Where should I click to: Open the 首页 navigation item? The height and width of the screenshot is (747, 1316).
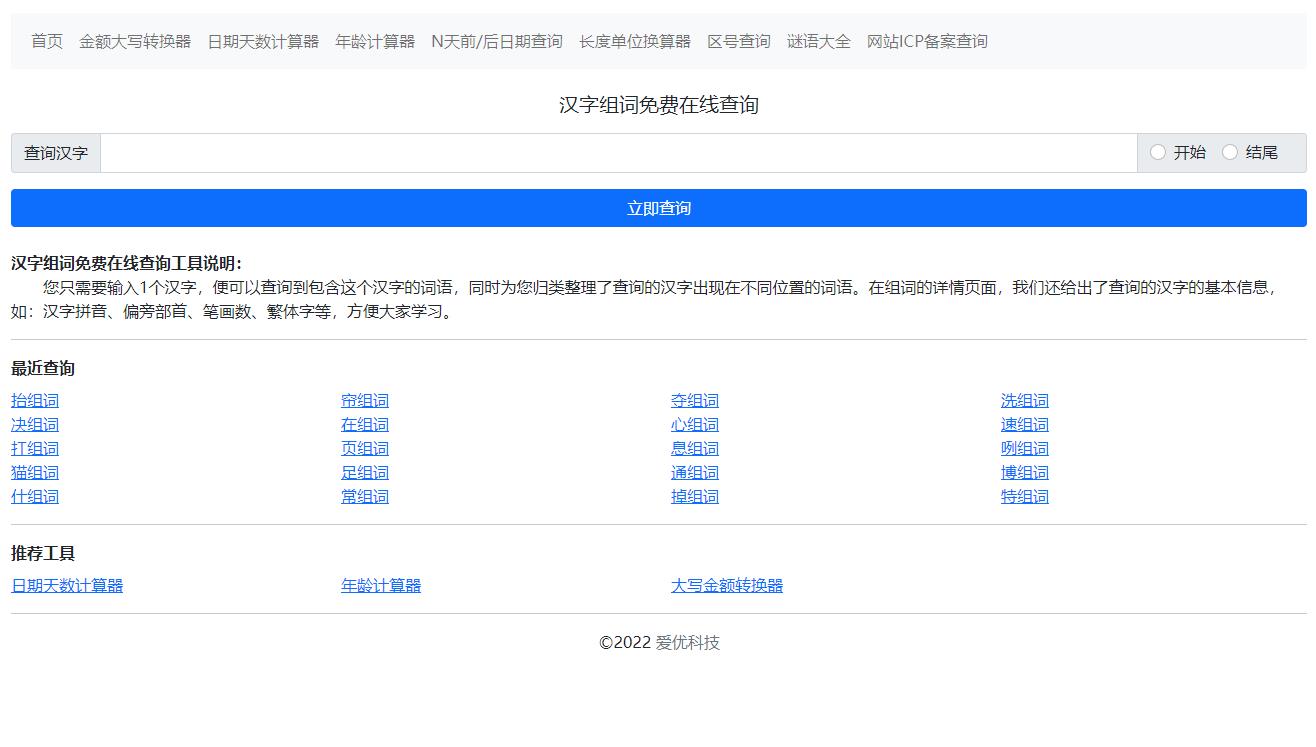(x=46, y=42)
